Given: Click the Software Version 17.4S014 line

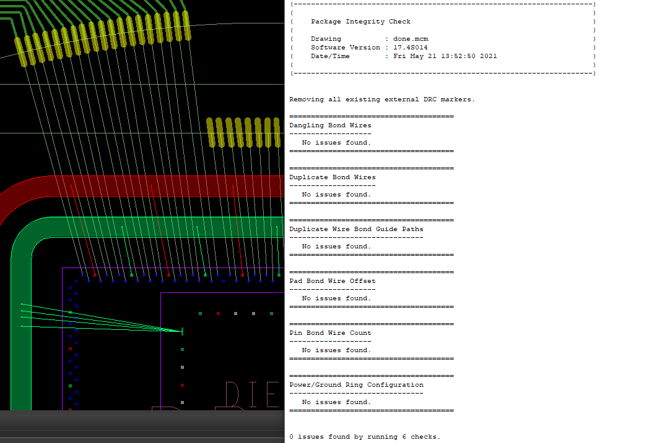Looking at the screenshot, I should pyautogui.click(x=369, y=48).
